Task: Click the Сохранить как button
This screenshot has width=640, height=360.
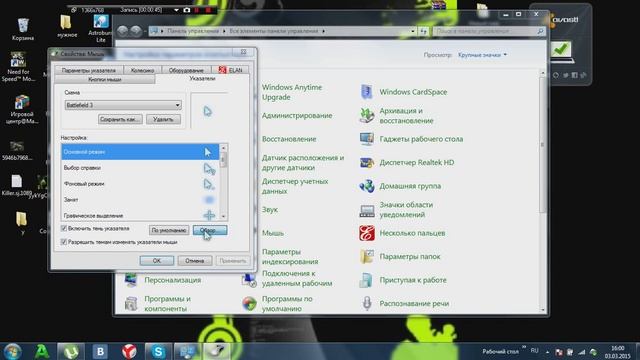Action: pos(120,119)
